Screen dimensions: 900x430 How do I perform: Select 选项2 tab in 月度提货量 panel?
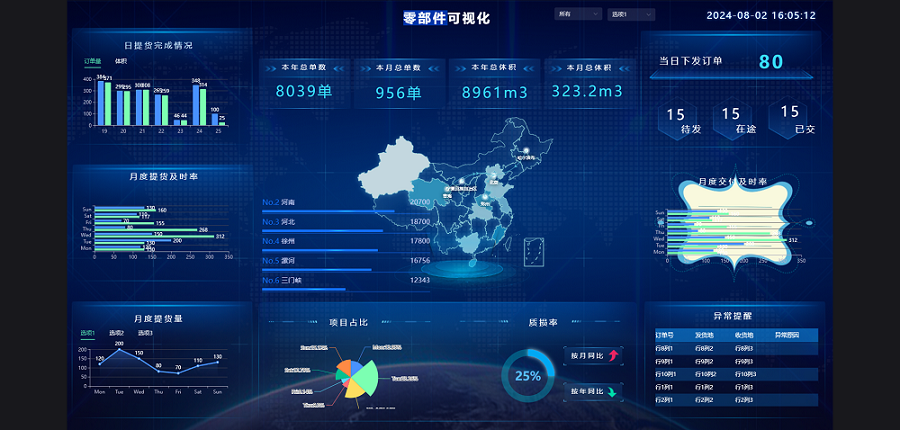pos(117,333)
